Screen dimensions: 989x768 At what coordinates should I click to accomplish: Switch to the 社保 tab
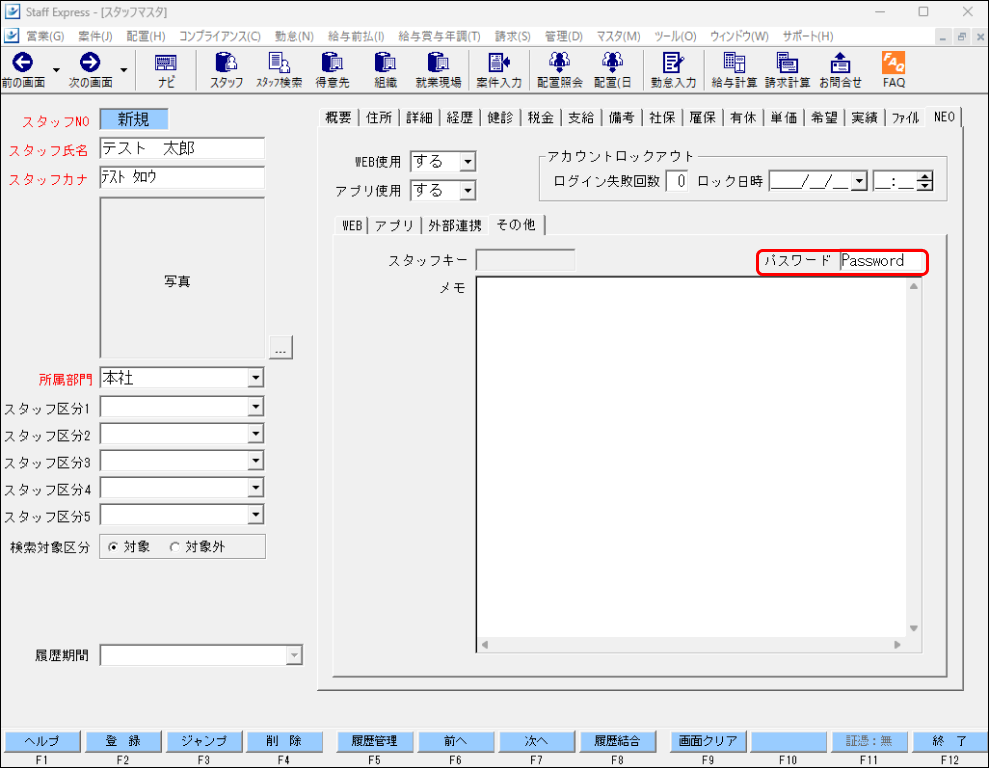662,117
